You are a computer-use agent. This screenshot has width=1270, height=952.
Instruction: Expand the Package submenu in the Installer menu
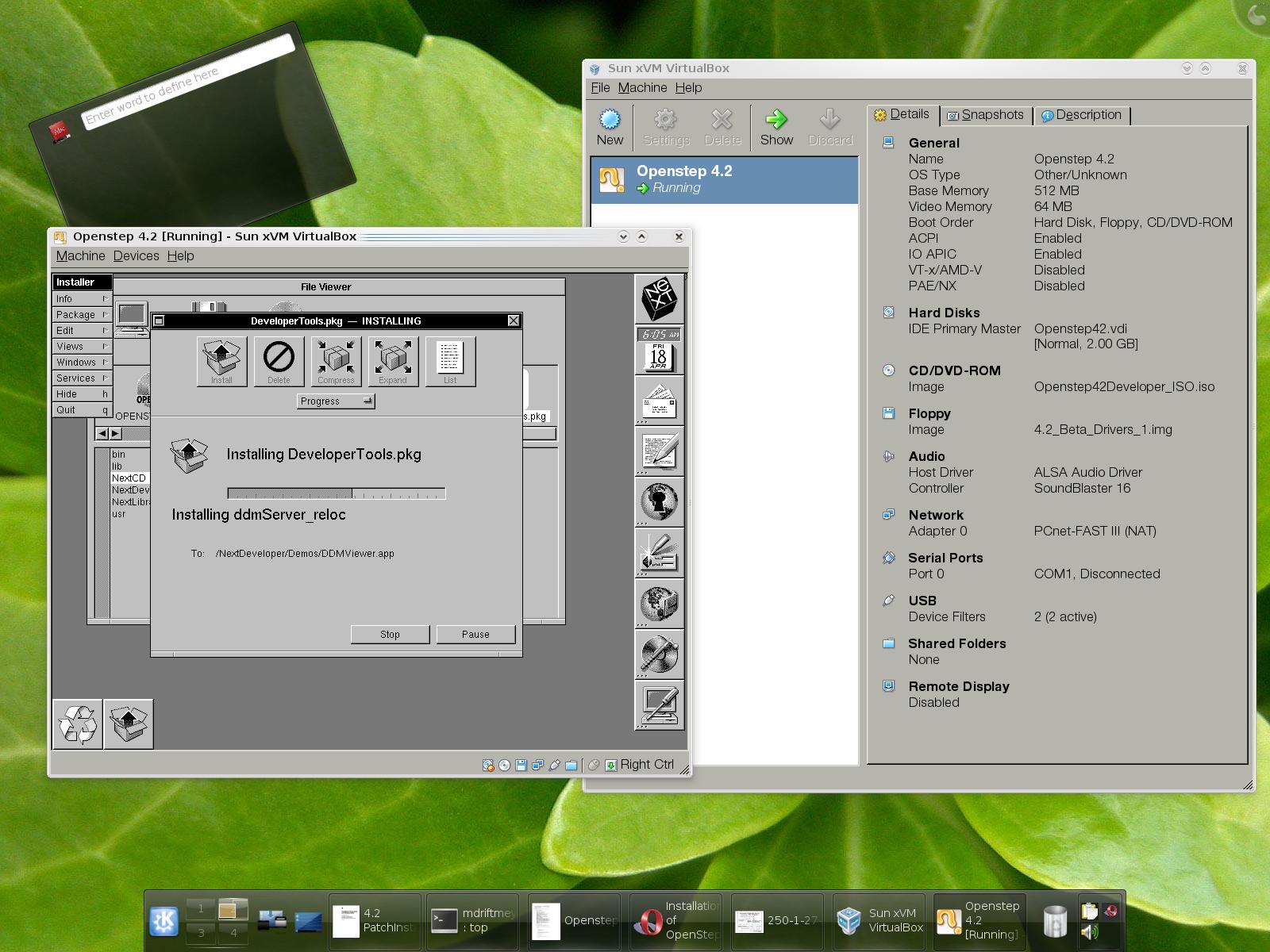[79, 314]
